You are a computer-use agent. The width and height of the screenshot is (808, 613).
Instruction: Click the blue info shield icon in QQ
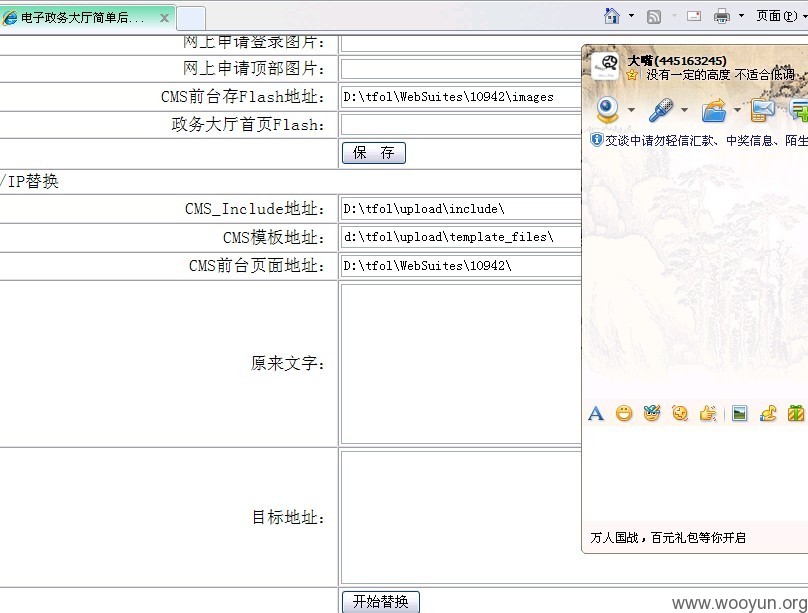(596, 140)
